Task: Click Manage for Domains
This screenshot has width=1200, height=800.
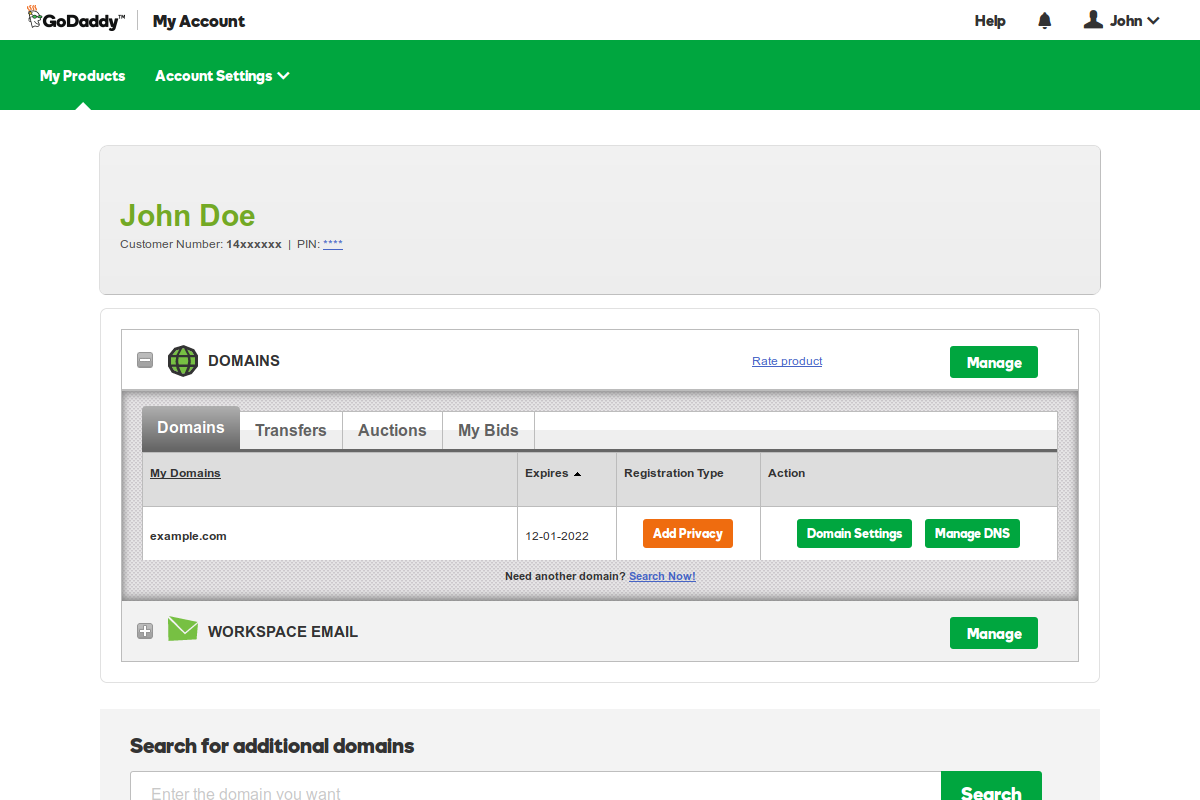Action: pyautogui.click(x=994, y=362)
